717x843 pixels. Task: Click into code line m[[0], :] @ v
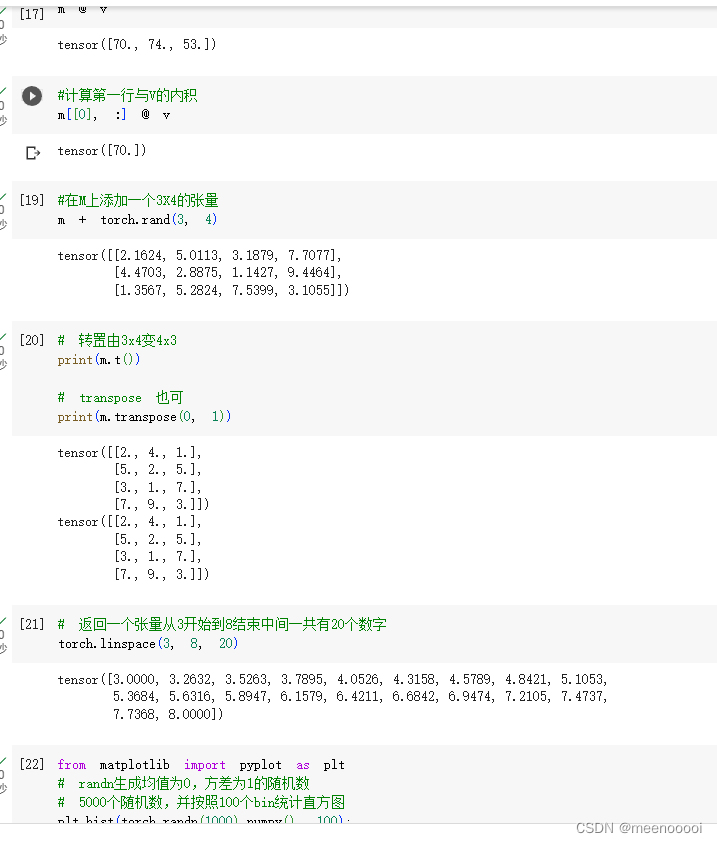(x=114, y=115)
